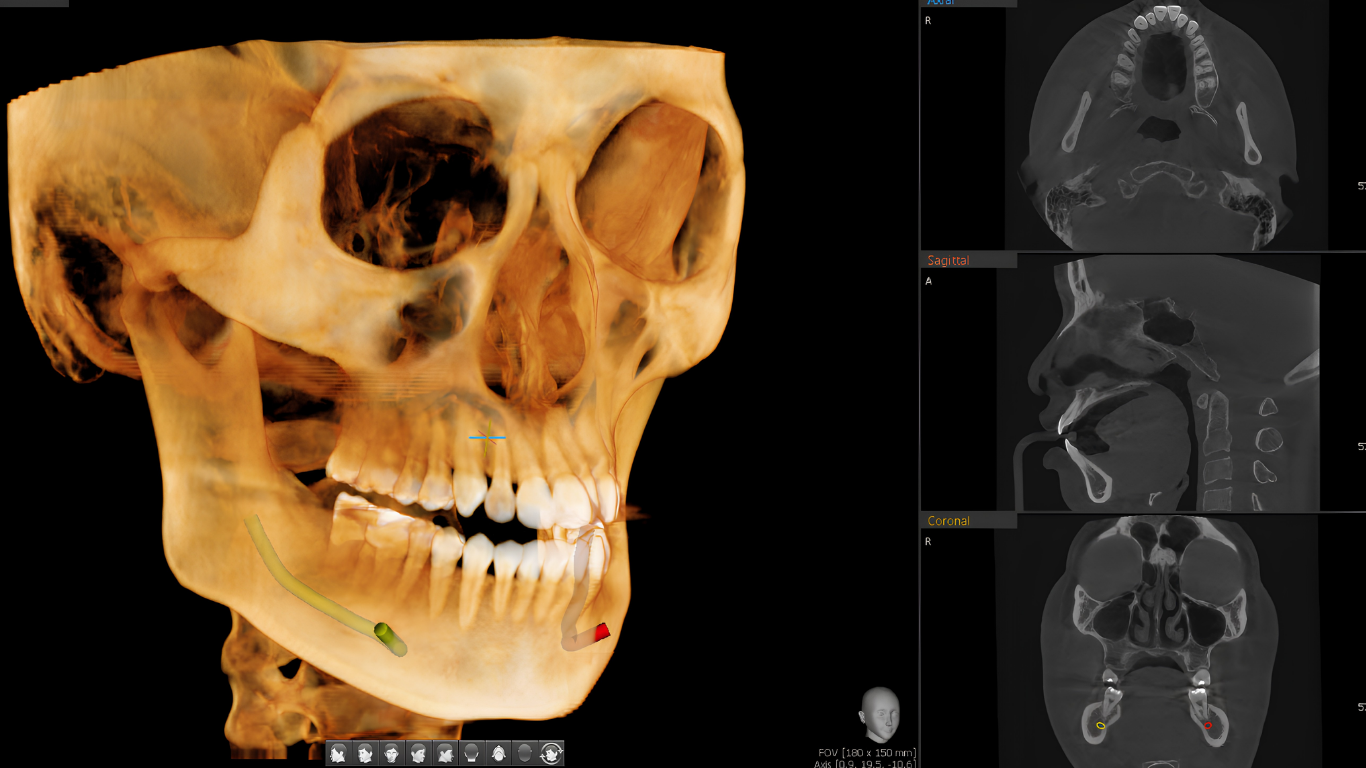Click the A orientation label in sagittal view
The height and width of the screenshot is (768, 1366).
928,281
